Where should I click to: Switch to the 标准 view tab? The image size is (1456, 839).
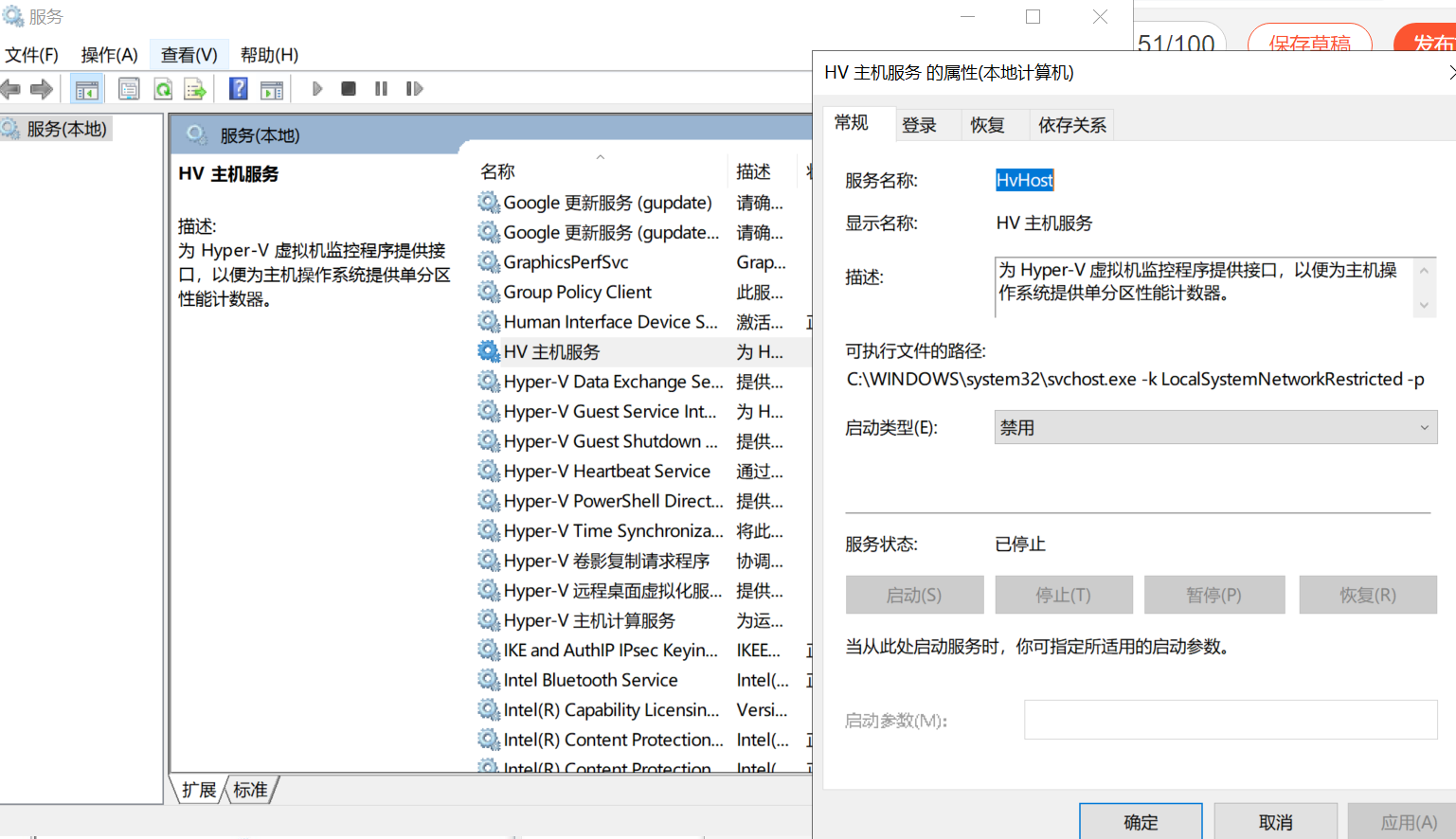point(251,790)
